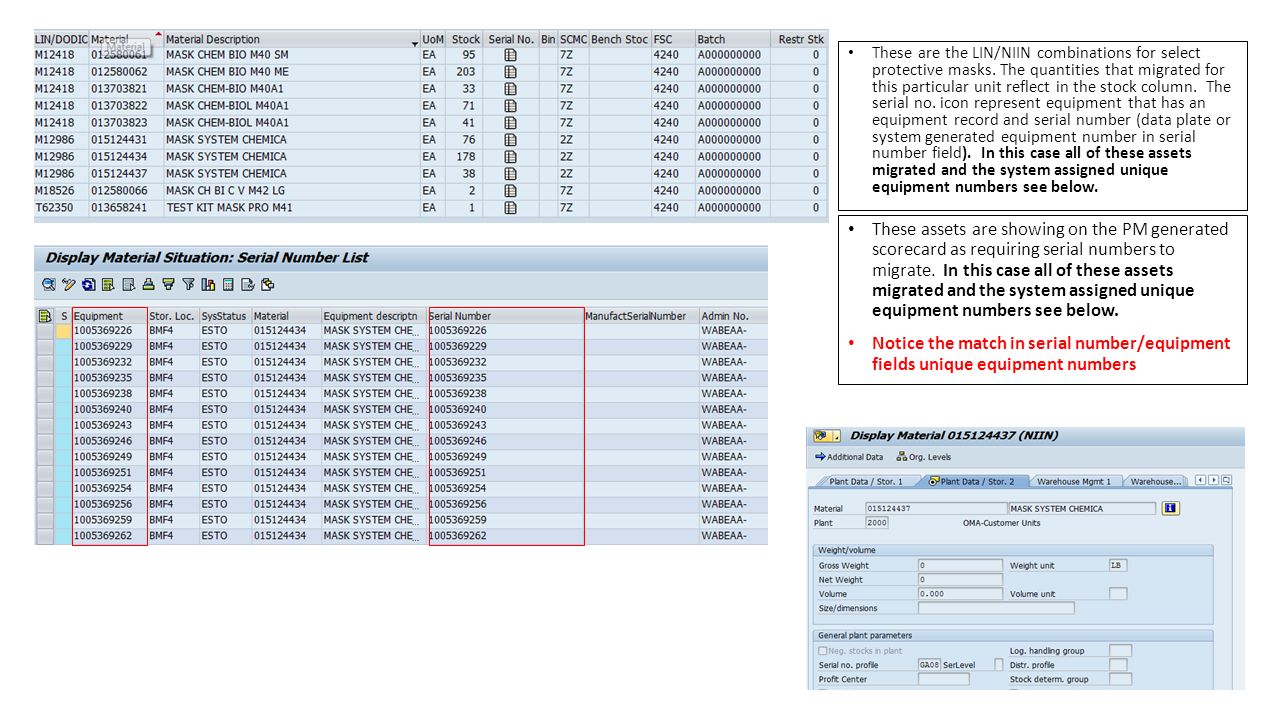
Task: Click the icon left of the Display Material title
Action: [826, 436]
